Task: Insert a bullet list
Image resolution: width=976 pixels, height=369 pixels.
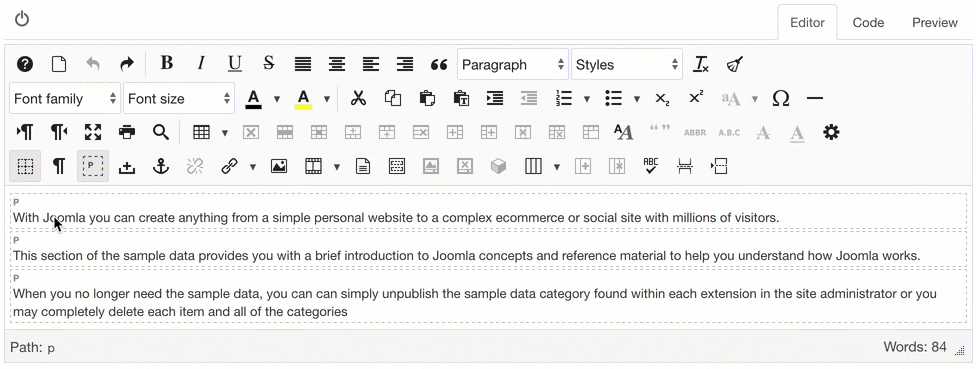Action: [x=614, y=98]
